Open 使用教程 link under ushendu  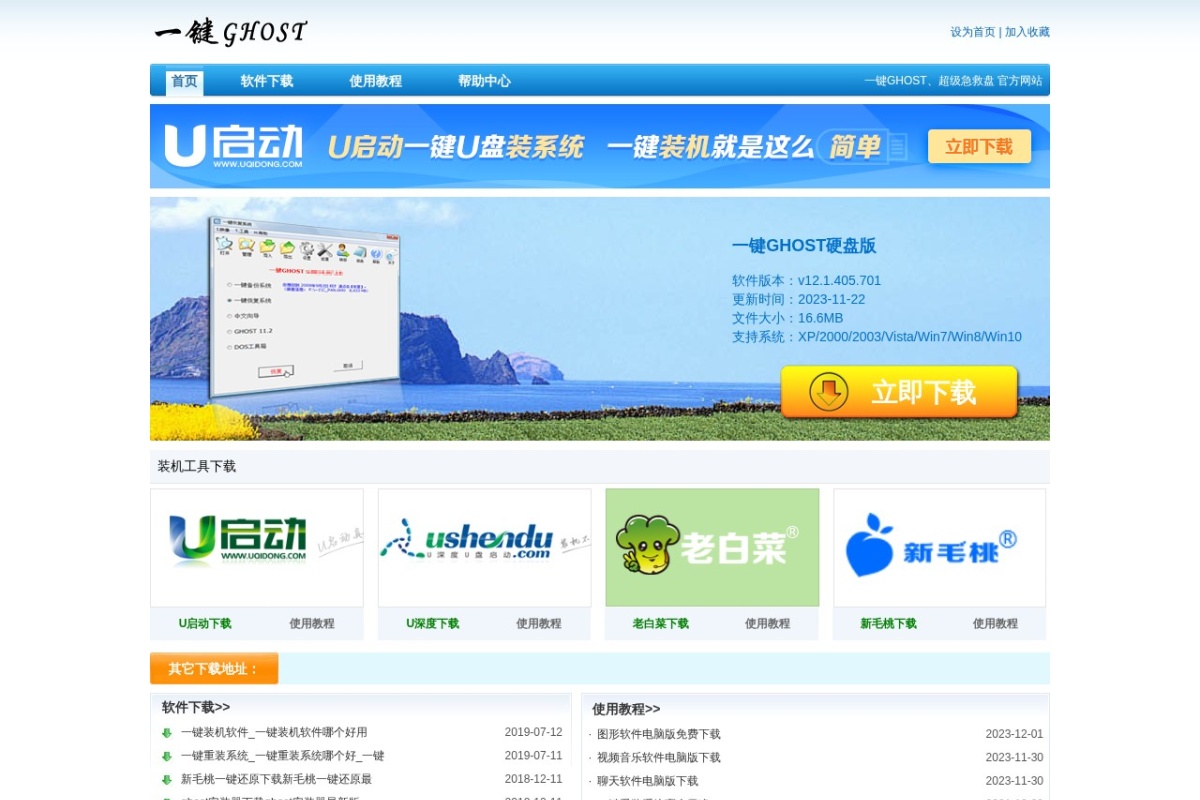click(539, 623)
